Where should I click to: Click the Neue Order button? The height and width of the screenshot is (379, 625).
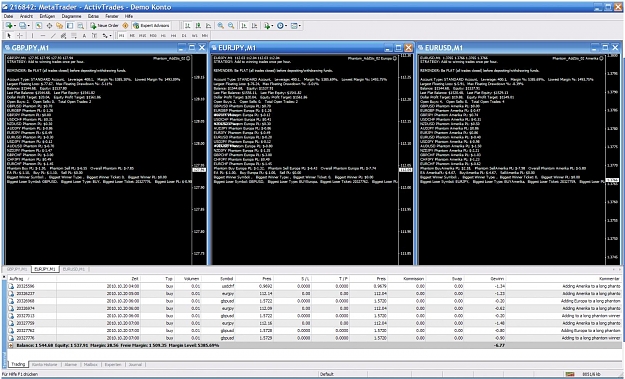[x=104, y=26]
